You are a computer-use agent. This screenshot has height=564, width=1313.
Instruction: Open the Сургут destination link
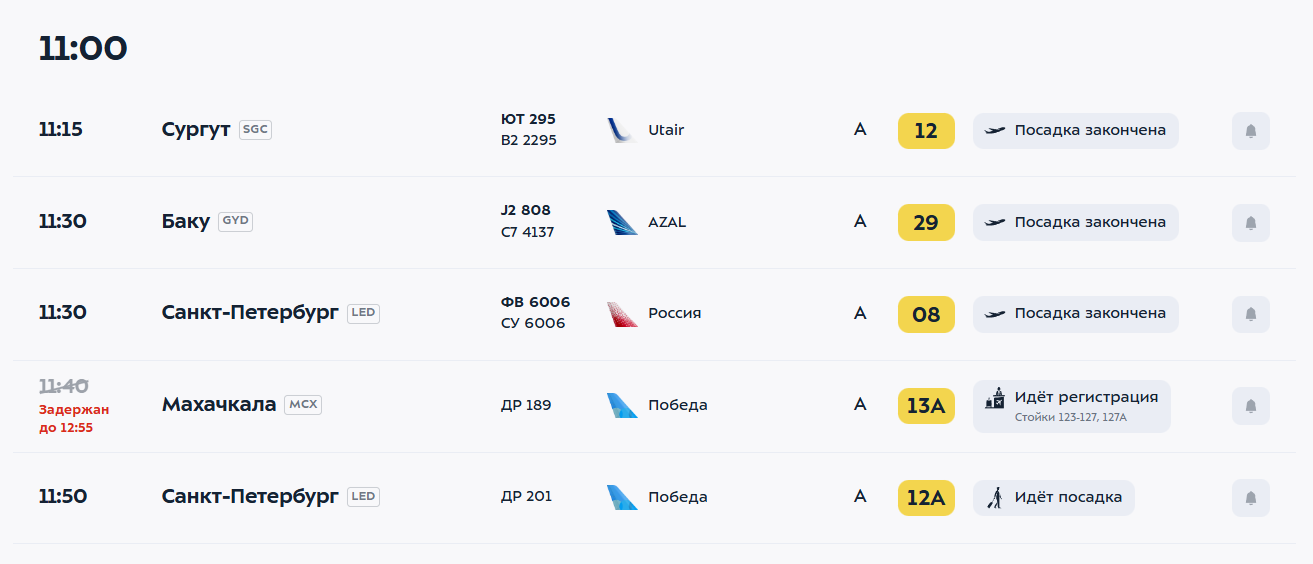(x=196, y=130)
